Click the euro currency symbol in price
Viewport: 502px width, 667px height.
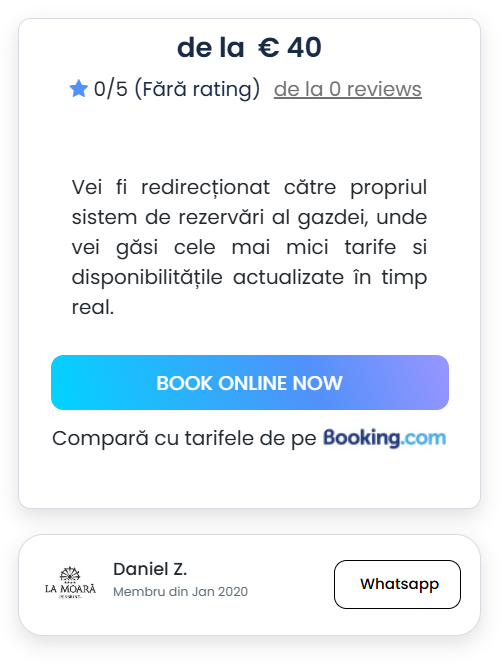pos(269,47)
